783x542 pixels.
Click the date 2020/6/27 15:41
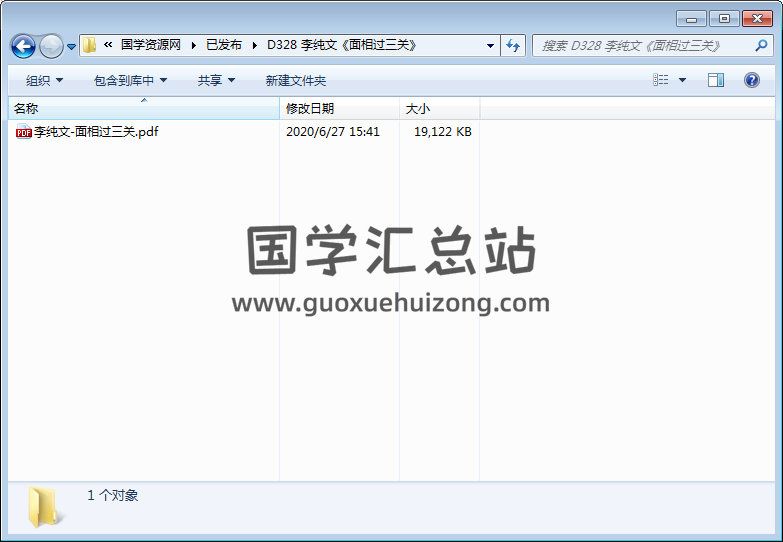[x=333, y=131]
